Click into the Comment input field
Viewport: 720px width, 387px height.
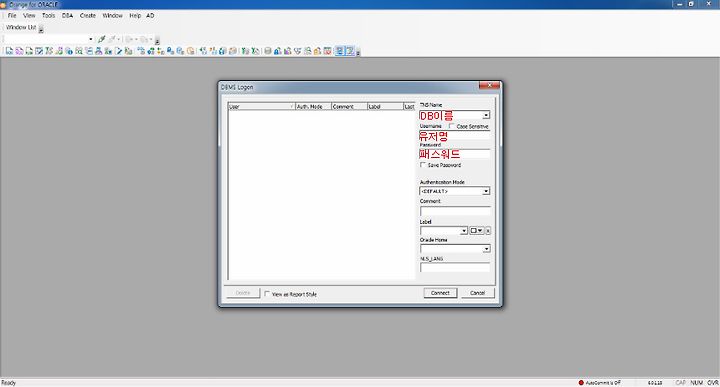point(455,211)
